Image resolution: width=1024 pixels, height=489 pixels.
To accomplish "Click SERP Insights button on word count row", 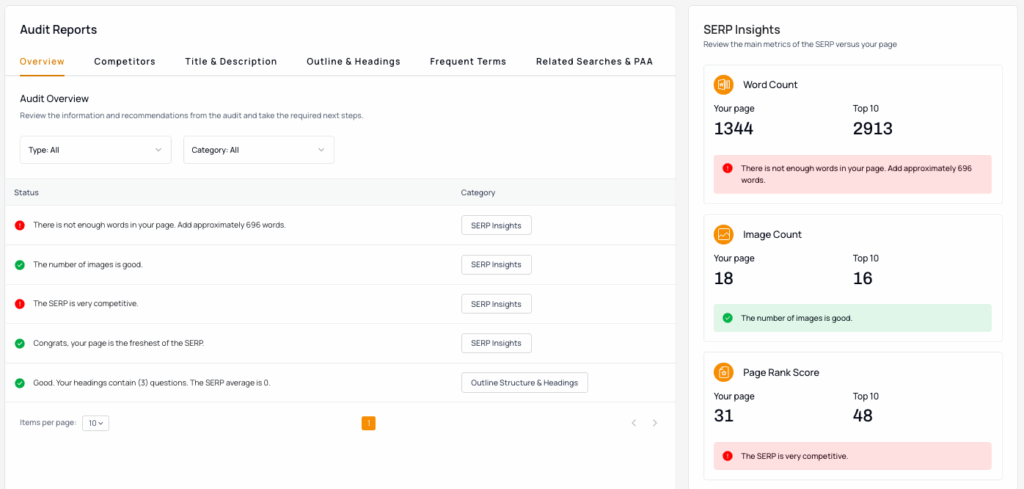I will click(x=496, y=225).
